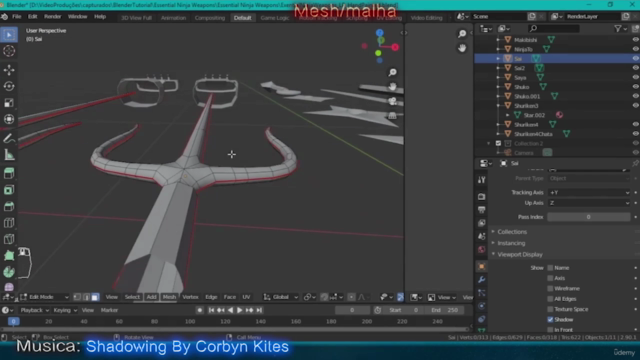This screenshot has width=640, height=360.
Task: Check the All Edges checkbox
Action: click(x=550, y=299)
